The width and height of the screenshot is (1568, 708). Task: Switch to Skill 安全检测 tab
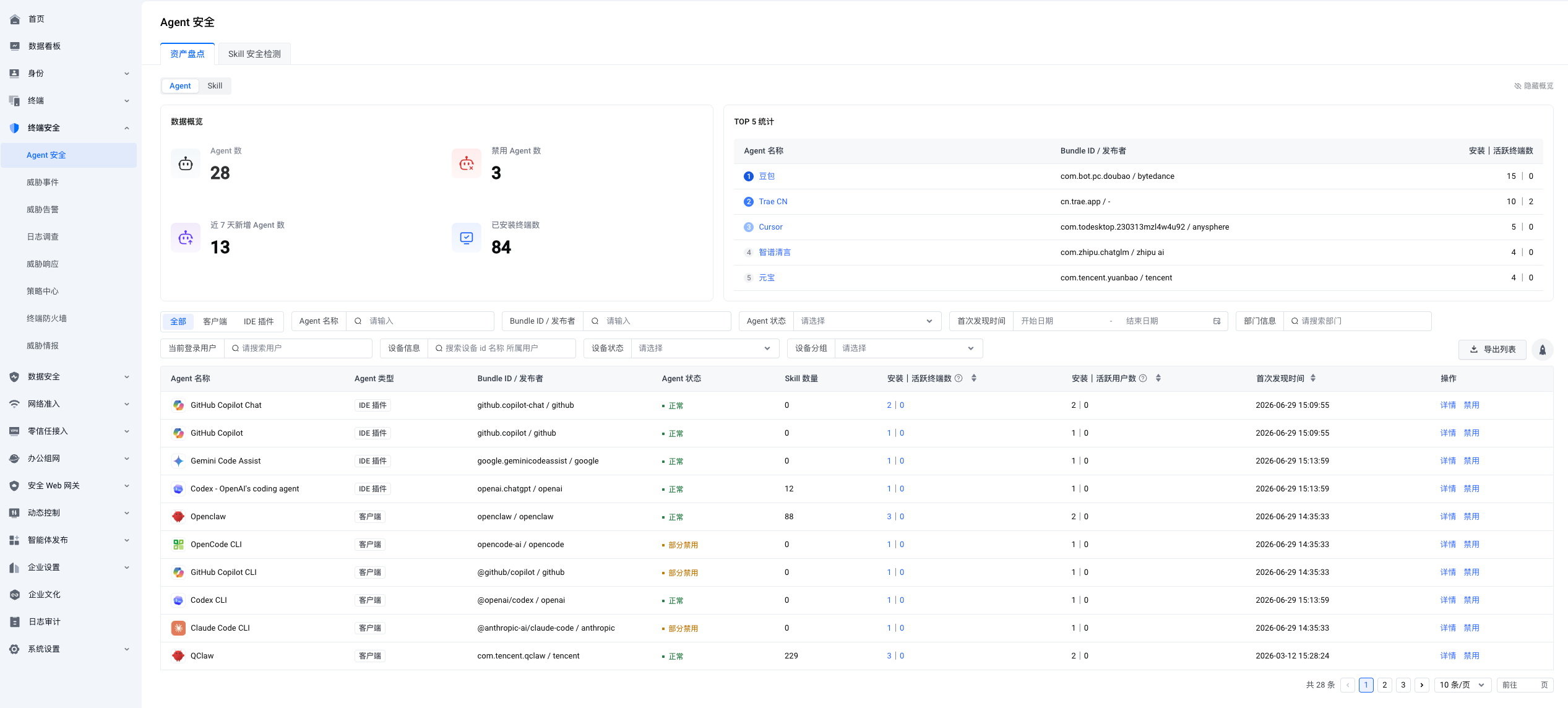pyautogui.click(x=254, y=54)
